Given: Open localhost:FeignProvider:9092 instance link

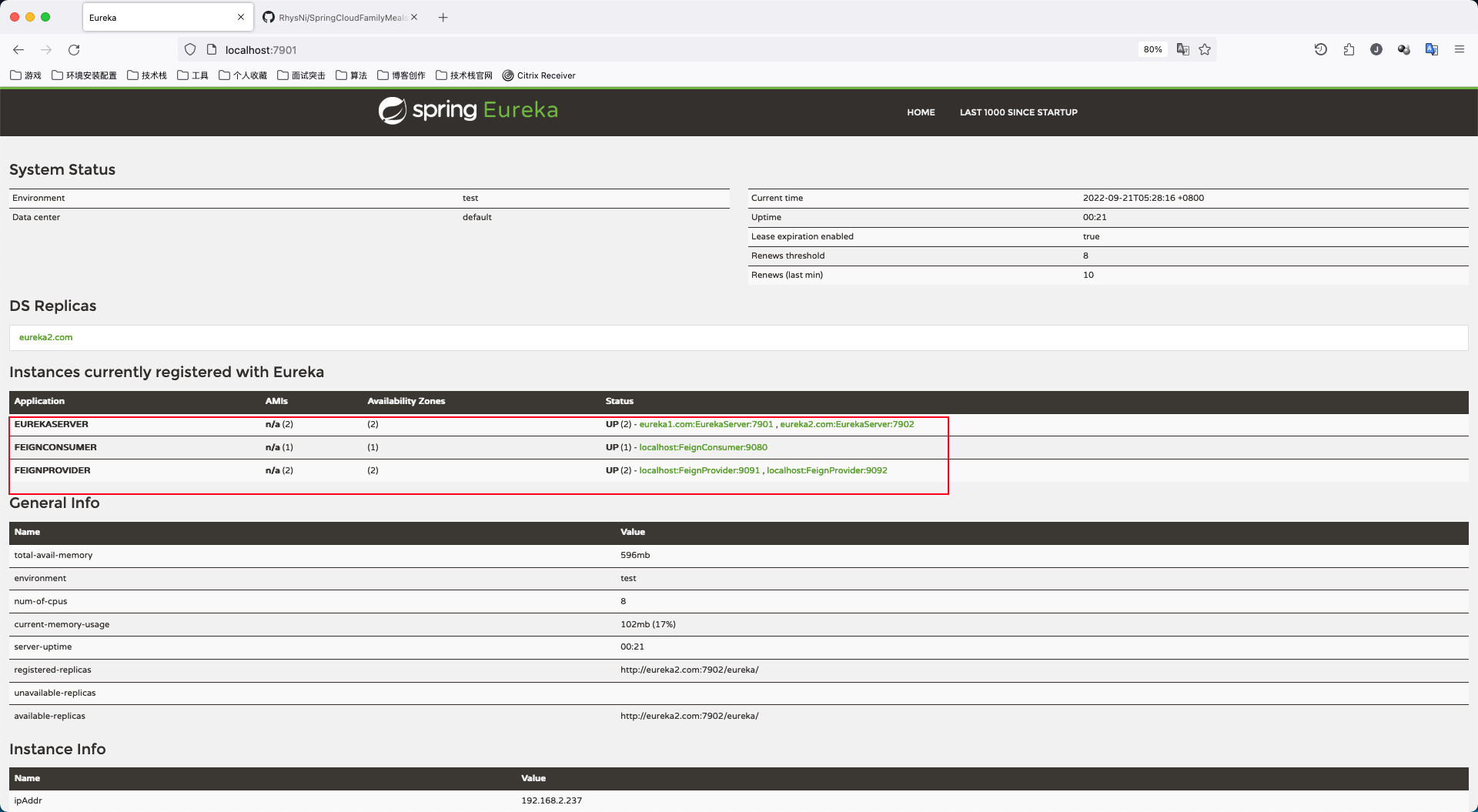Looking at the screenshot, I should (827, 470).
